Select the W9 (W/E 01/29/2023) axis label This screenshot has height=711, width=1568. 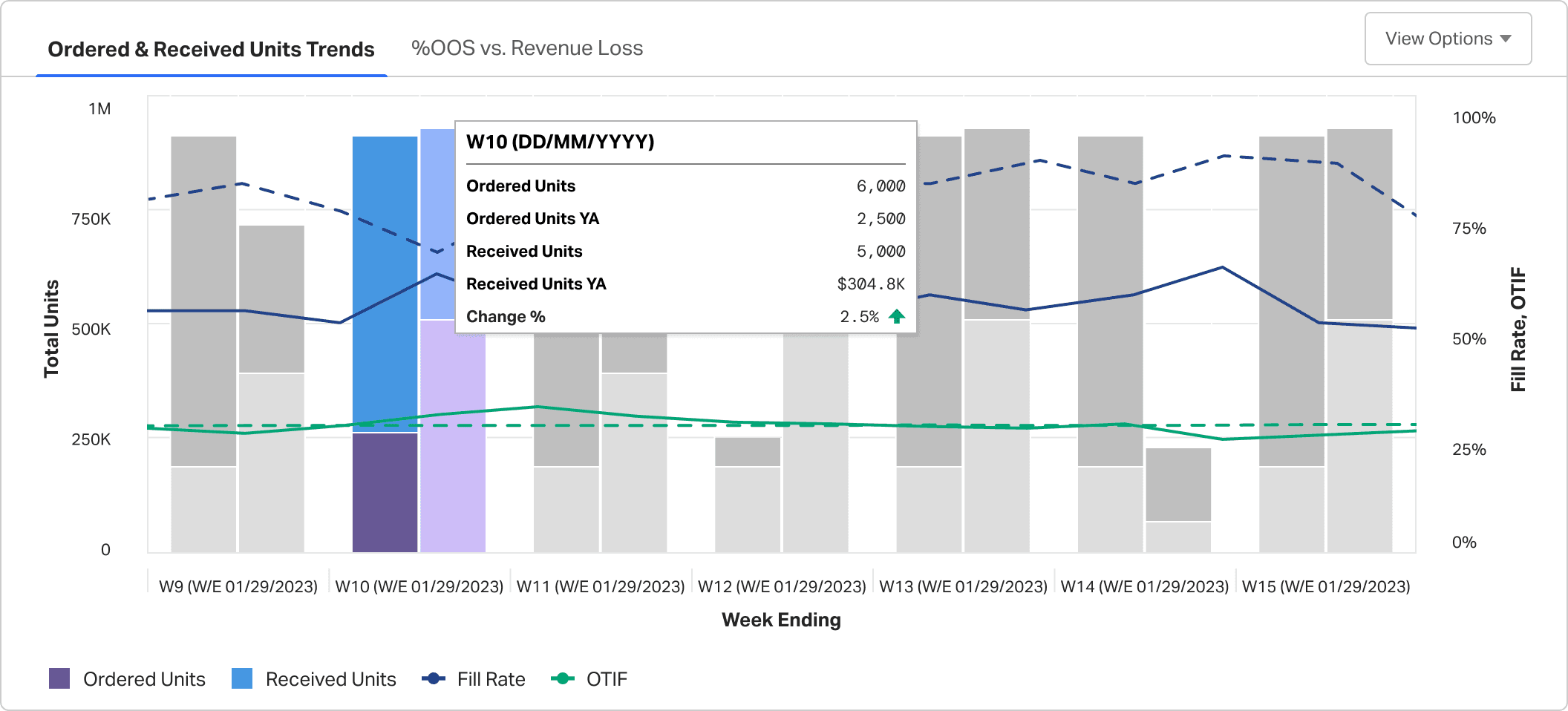(238, 586)
